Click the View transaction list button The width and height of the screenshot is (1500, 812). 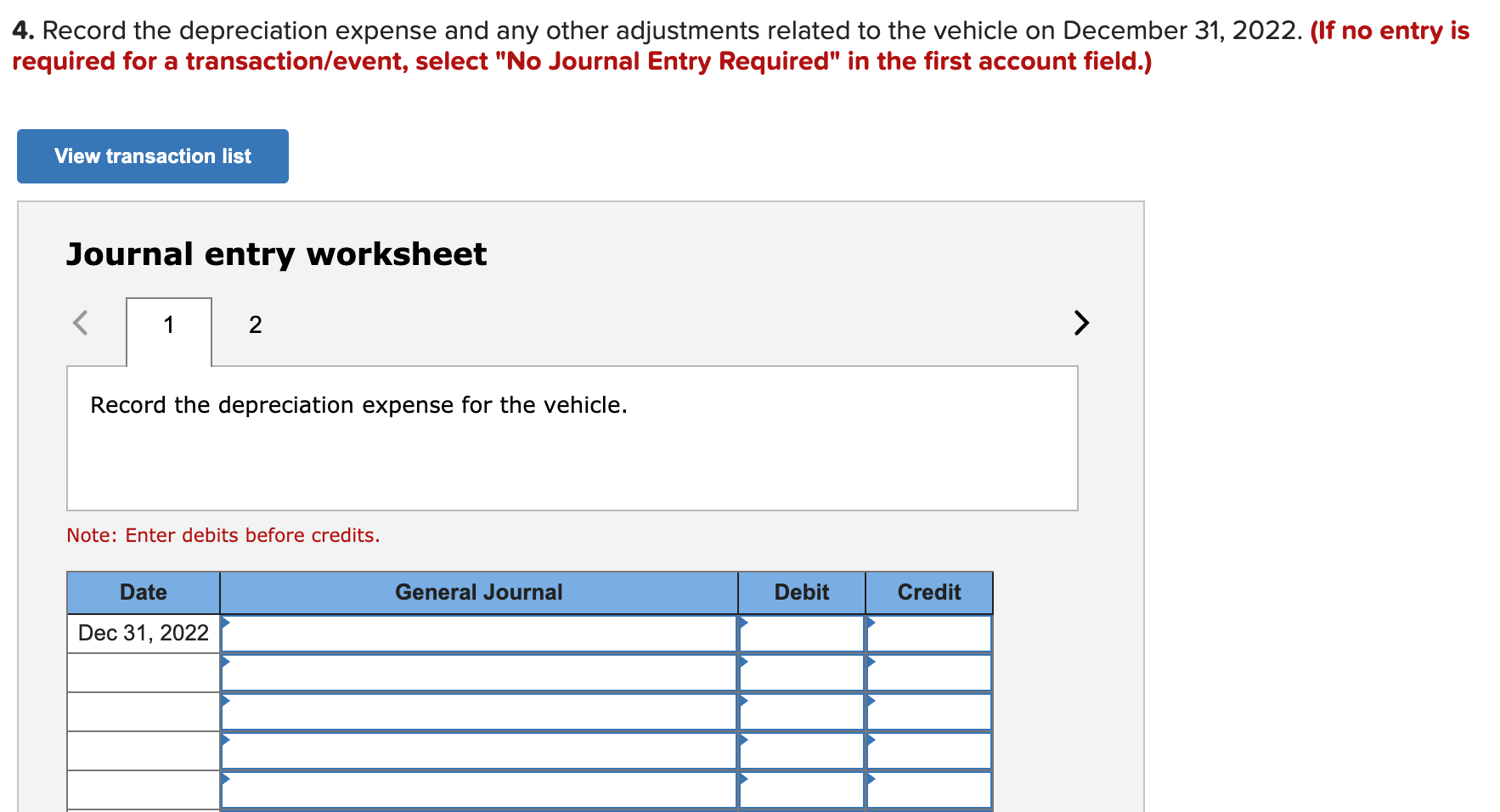pyautogui.click(x=151, y=155)
